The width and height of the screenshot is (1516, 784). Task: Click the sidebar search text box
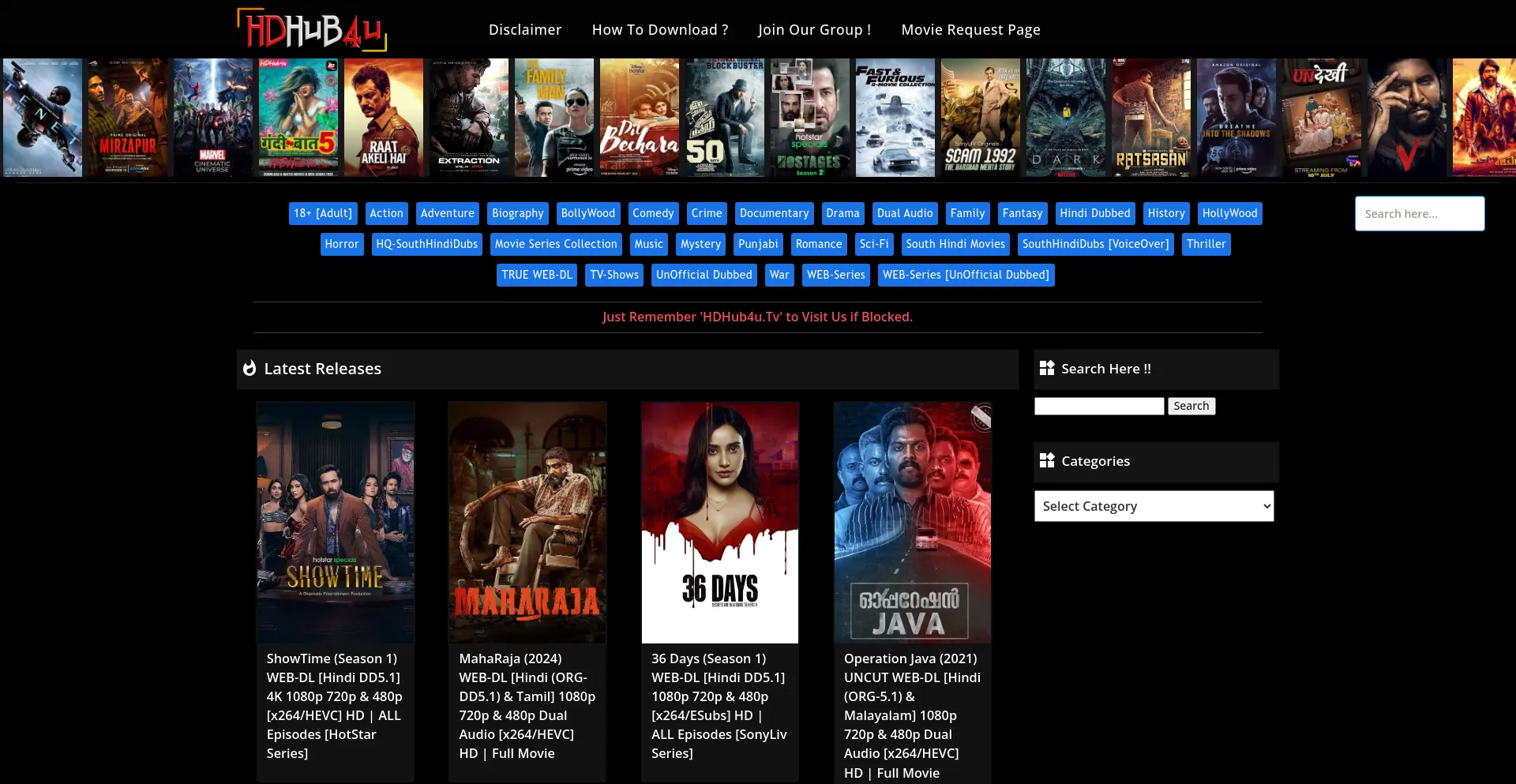1099,406
